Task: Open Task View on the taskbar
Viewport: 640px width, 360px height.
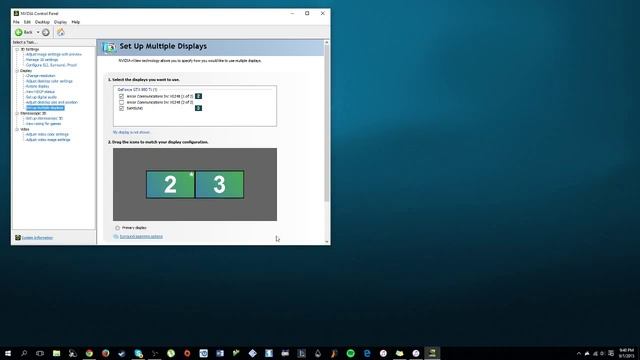Action: [x=40, y=353]
